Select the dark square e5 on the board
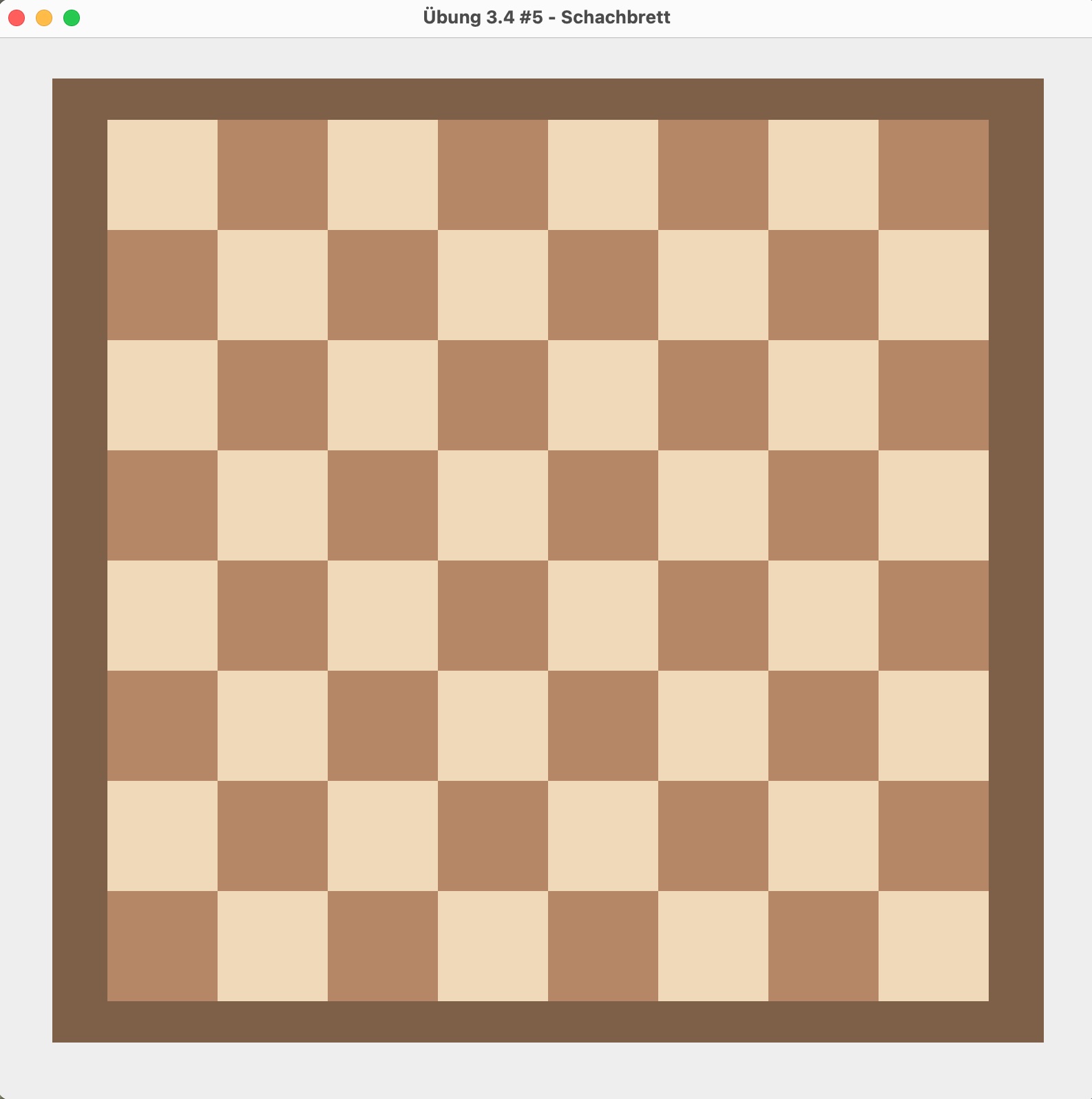Image resolution: width=1092 pixels, height=1099 pixels. [x=603, y=505]
